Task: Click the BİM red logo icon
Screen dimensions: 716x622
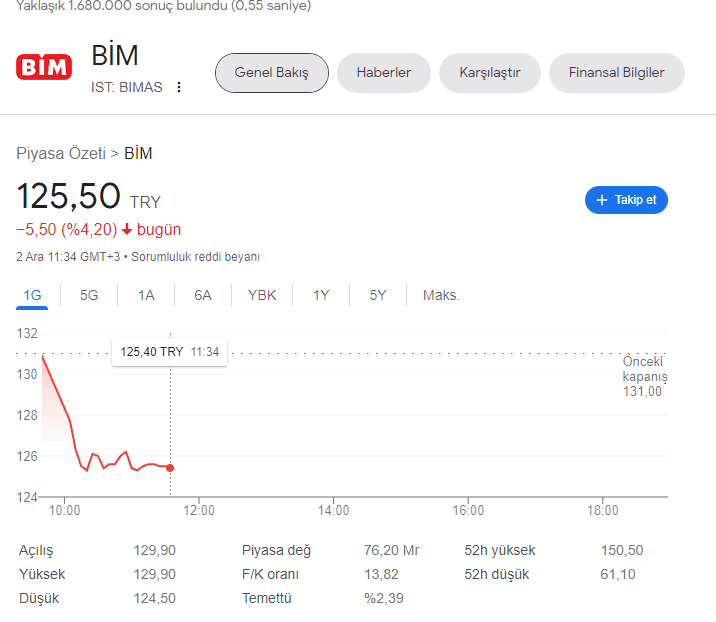Action: tap(44, 67)
